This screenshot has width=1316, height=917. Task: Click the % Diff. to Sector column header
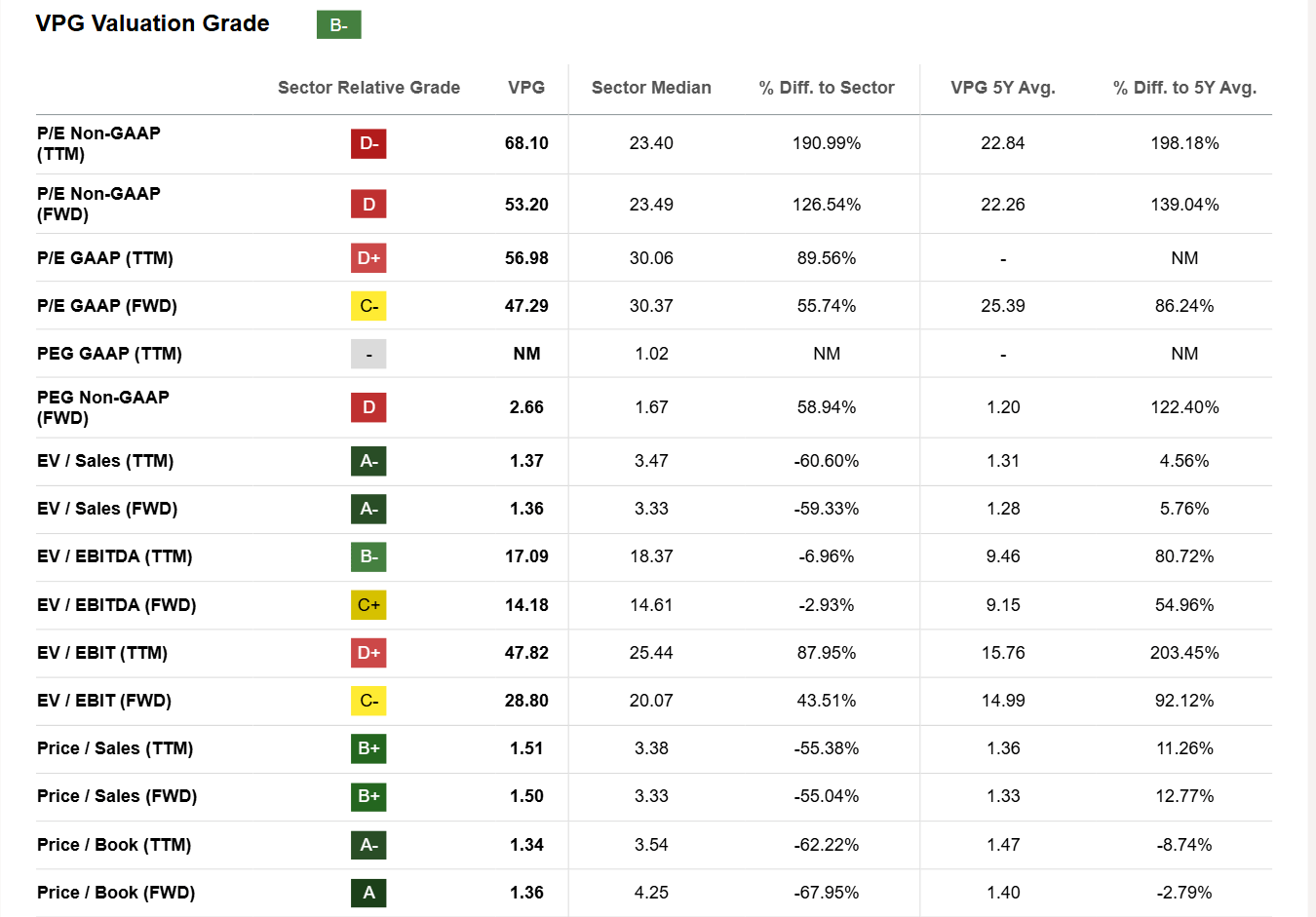(827, 88)
